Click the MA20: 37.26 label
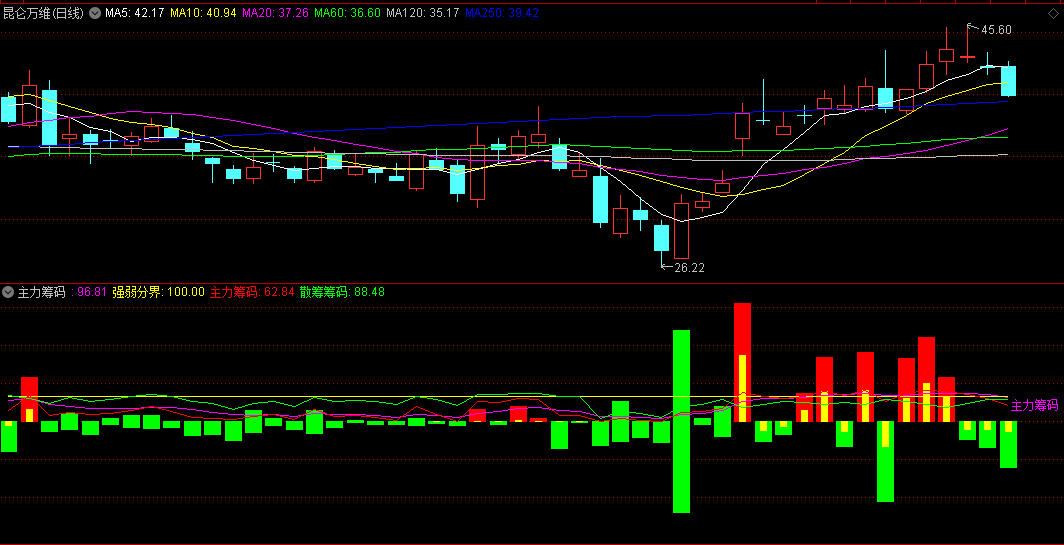The width and height of the screenshot is (1064, 545). (274, 13)
